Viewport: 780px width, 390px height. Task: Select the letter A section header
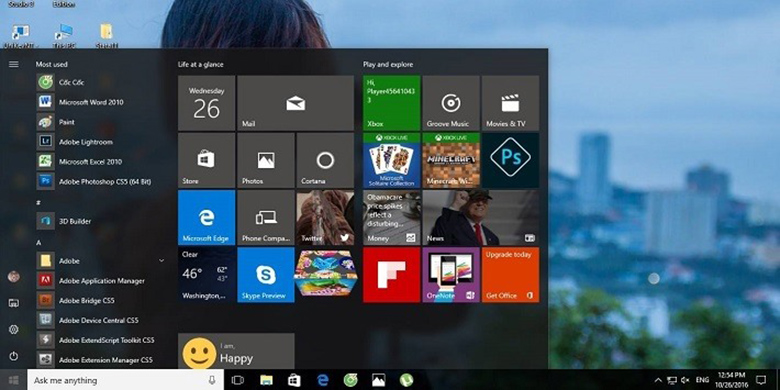click(x=38, y=243)
